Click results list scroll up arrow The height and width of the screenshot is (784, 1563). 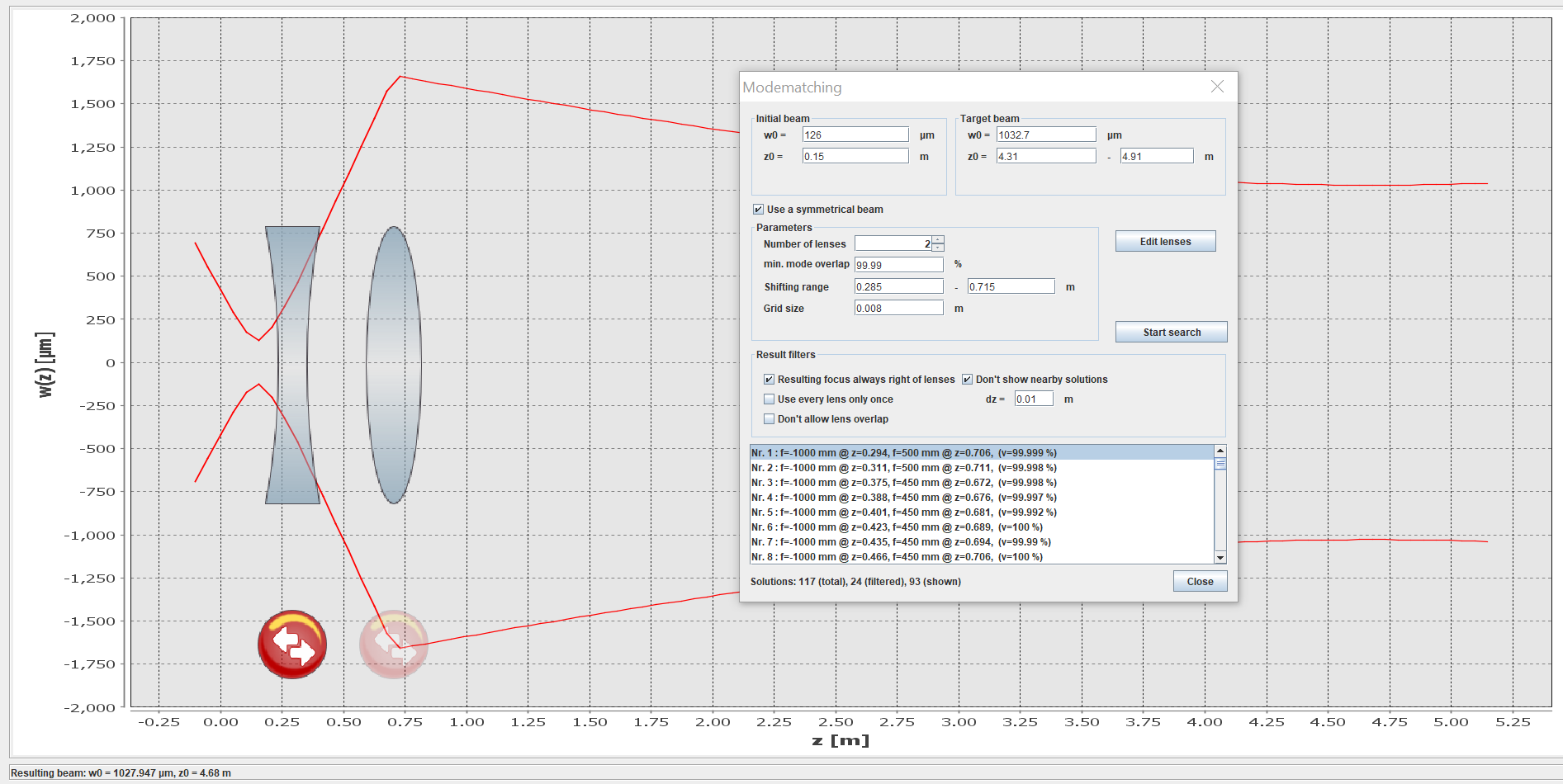pyautogui.click(x=1220, y=451)
